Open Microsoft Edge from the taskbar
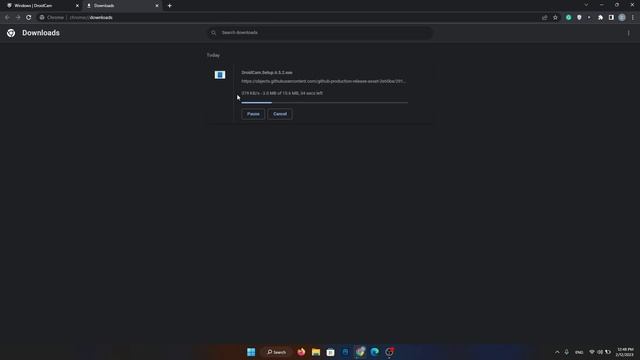This screenshot has width=640, height=360. click(375, 352)
